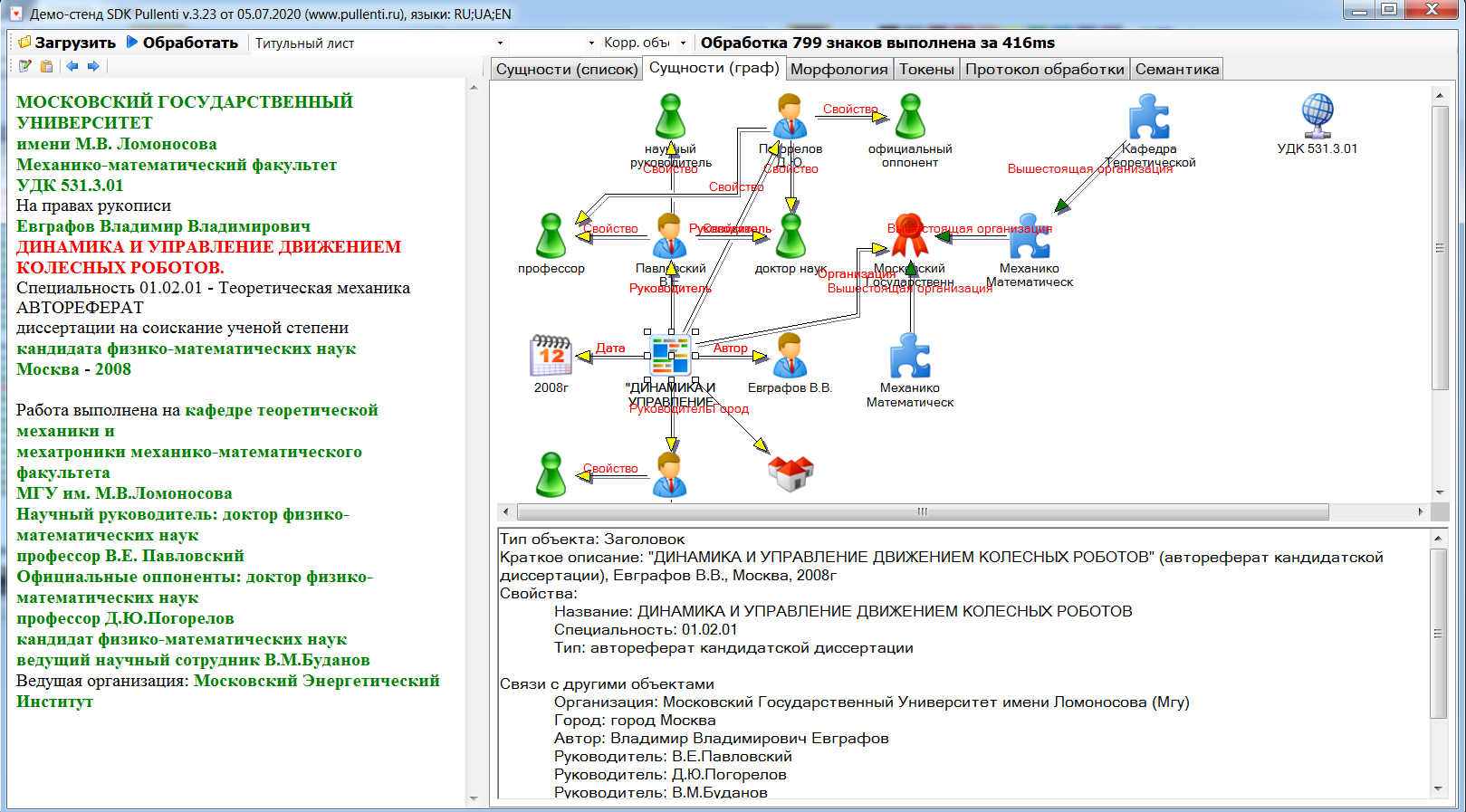This screenshot has height=812, width=1466.
Task: Click the blue back arrow icon
Action: tap(72, 66)
